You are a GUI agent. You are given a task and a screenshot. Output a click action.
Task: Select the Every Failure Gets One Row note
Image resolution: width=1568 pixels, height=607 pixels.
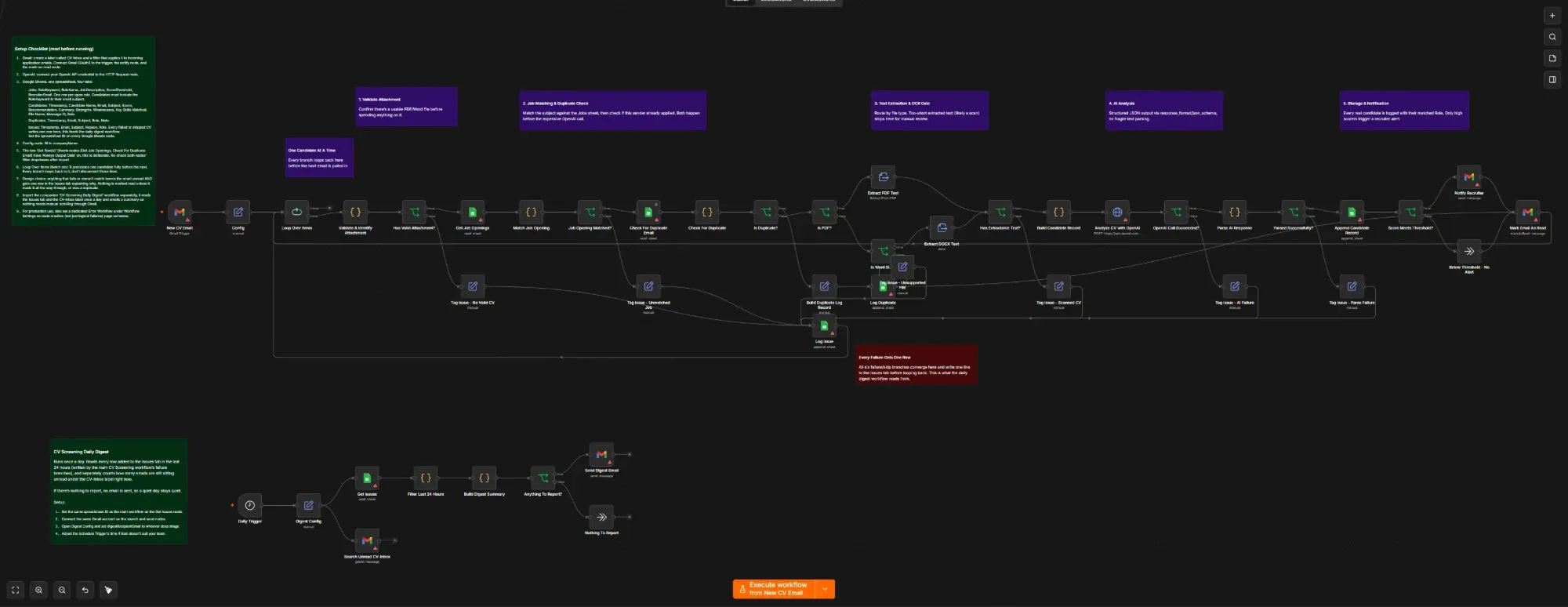tap(916, 365)
